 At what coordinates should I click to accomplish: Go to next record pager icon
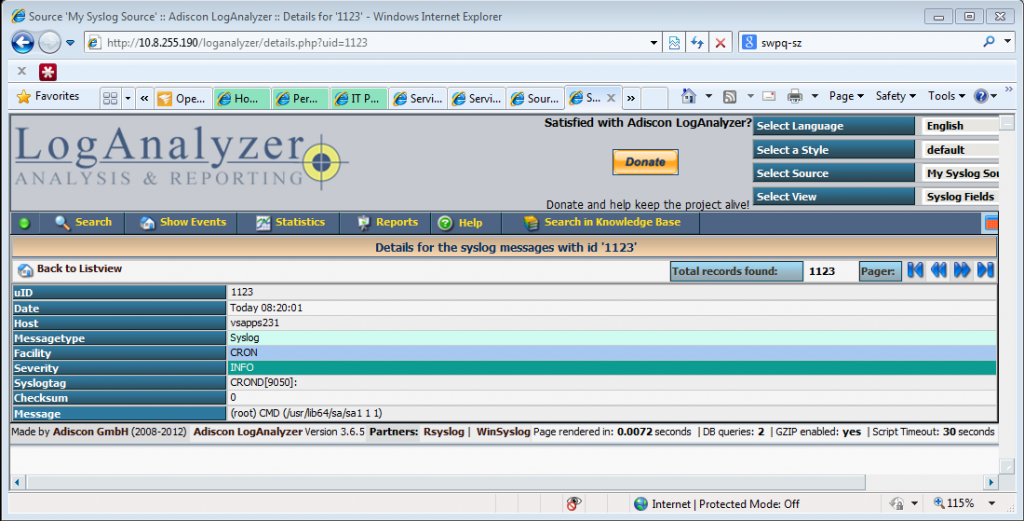(962, 270)
